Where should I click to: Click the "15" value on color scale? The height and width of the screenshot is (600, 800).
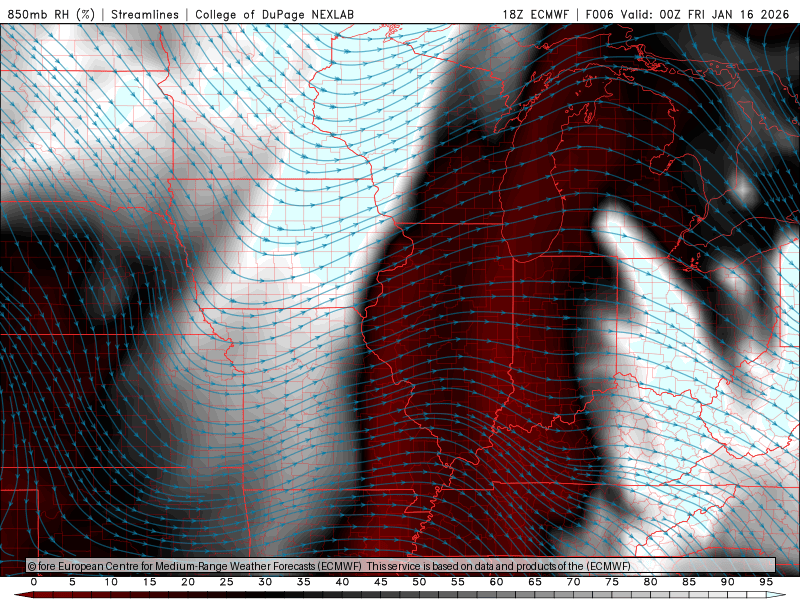(x=149, y=582)
